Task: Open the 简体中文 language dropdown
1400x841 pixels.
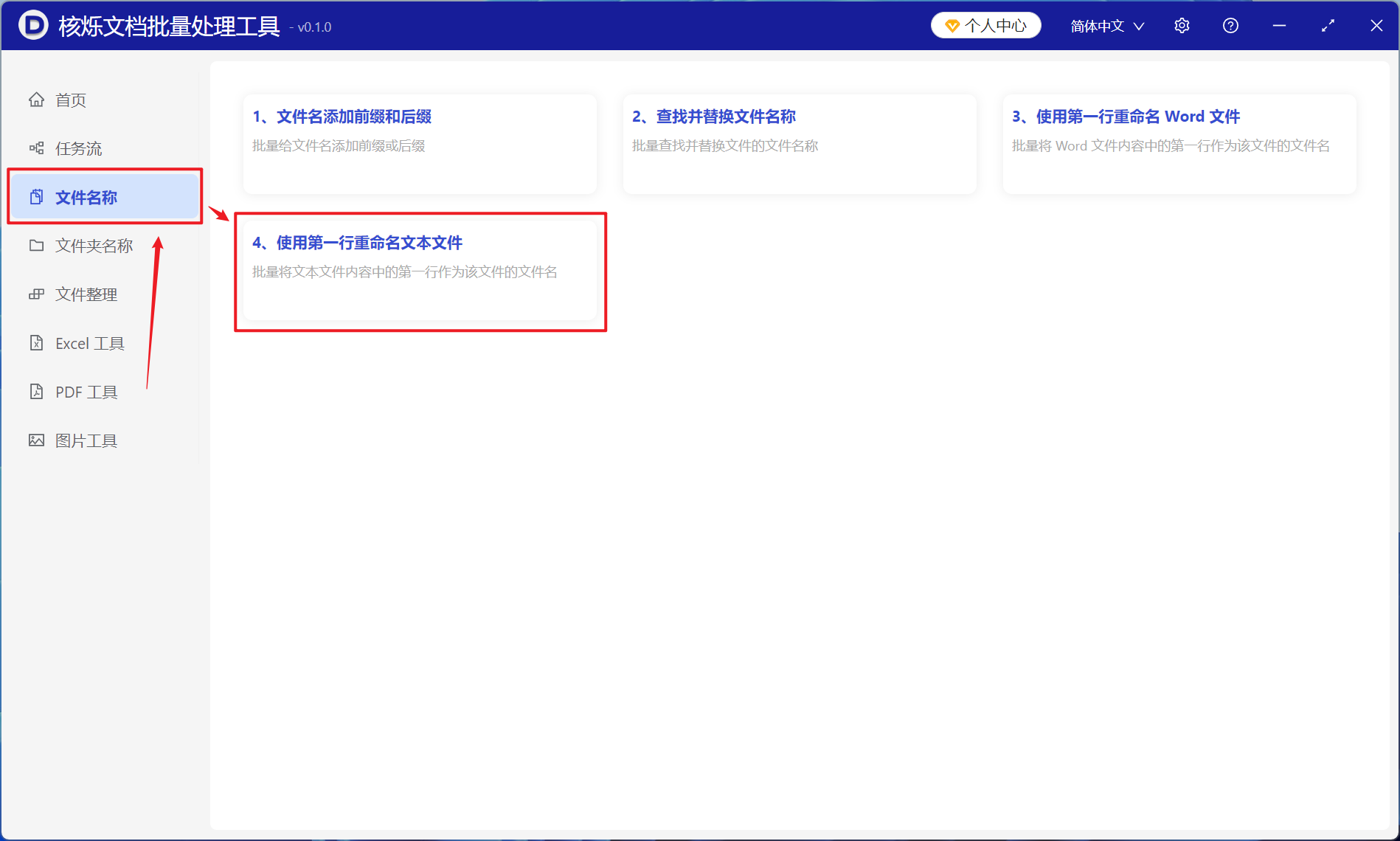Action: (1107, 26)
